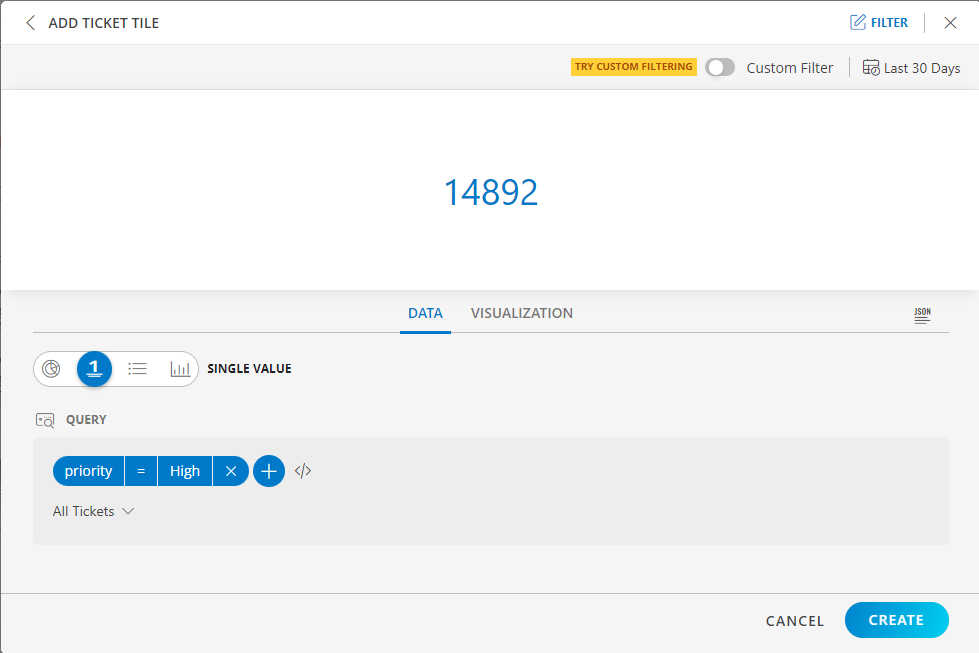The width and height of the screenshot is (979, 653).
Task: Open the JSON view icon
Action: pos(922,314)
